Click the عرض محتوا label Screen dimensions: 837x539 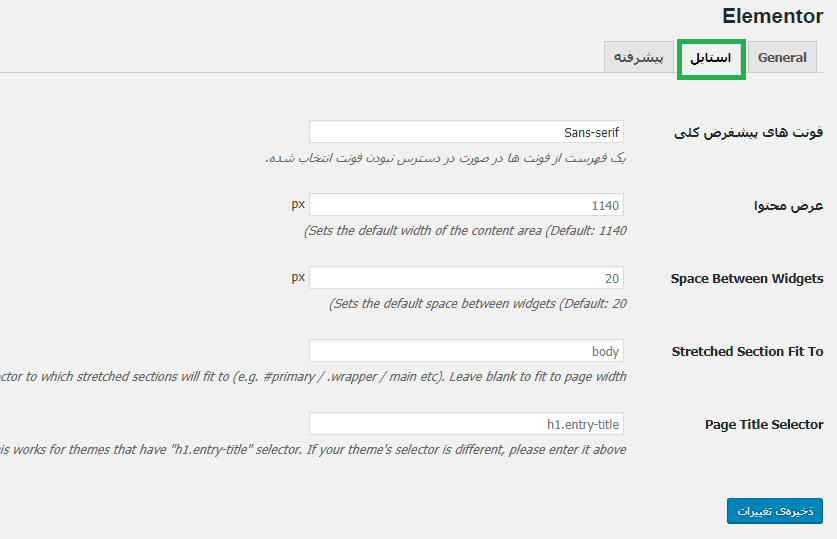788,205
